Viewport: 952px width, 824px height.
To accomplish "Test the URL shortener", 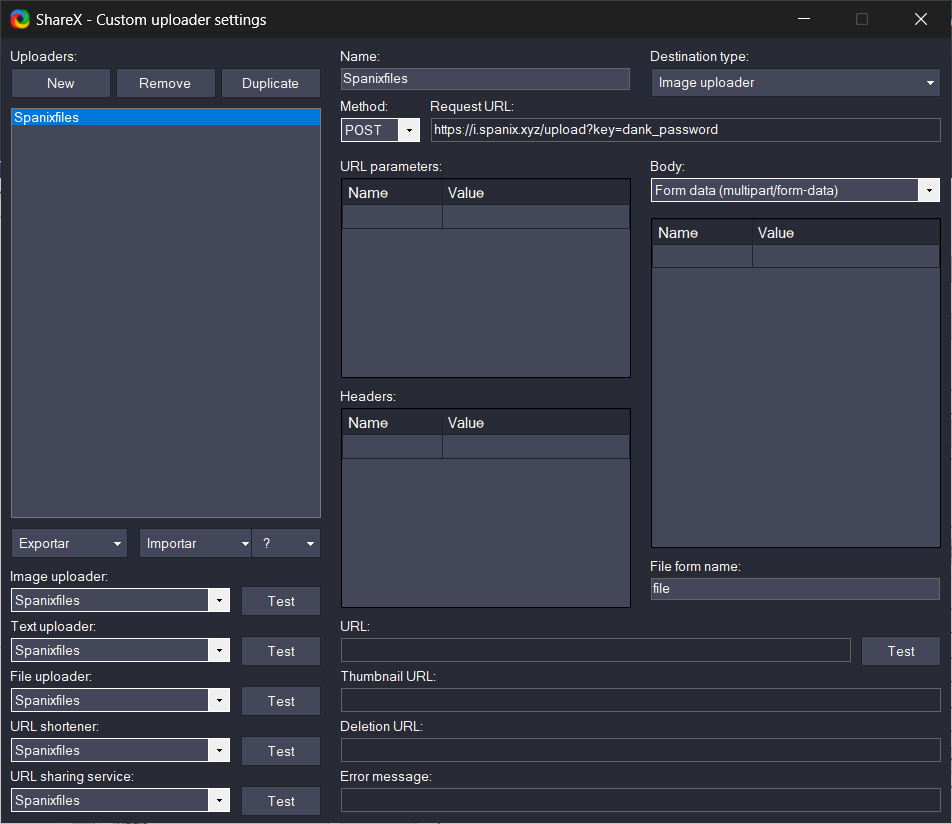I will tap(281, 751).
